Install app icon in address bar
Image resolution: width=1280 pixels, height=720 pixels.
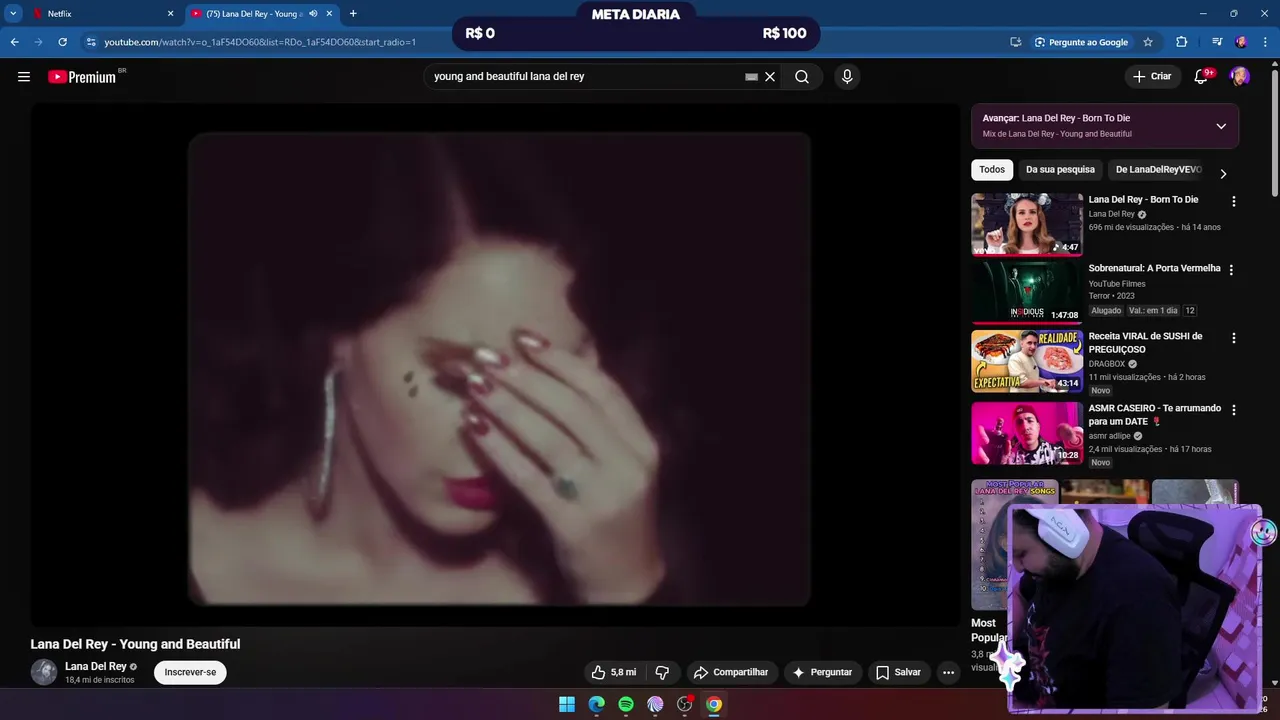click(1015, 42)
